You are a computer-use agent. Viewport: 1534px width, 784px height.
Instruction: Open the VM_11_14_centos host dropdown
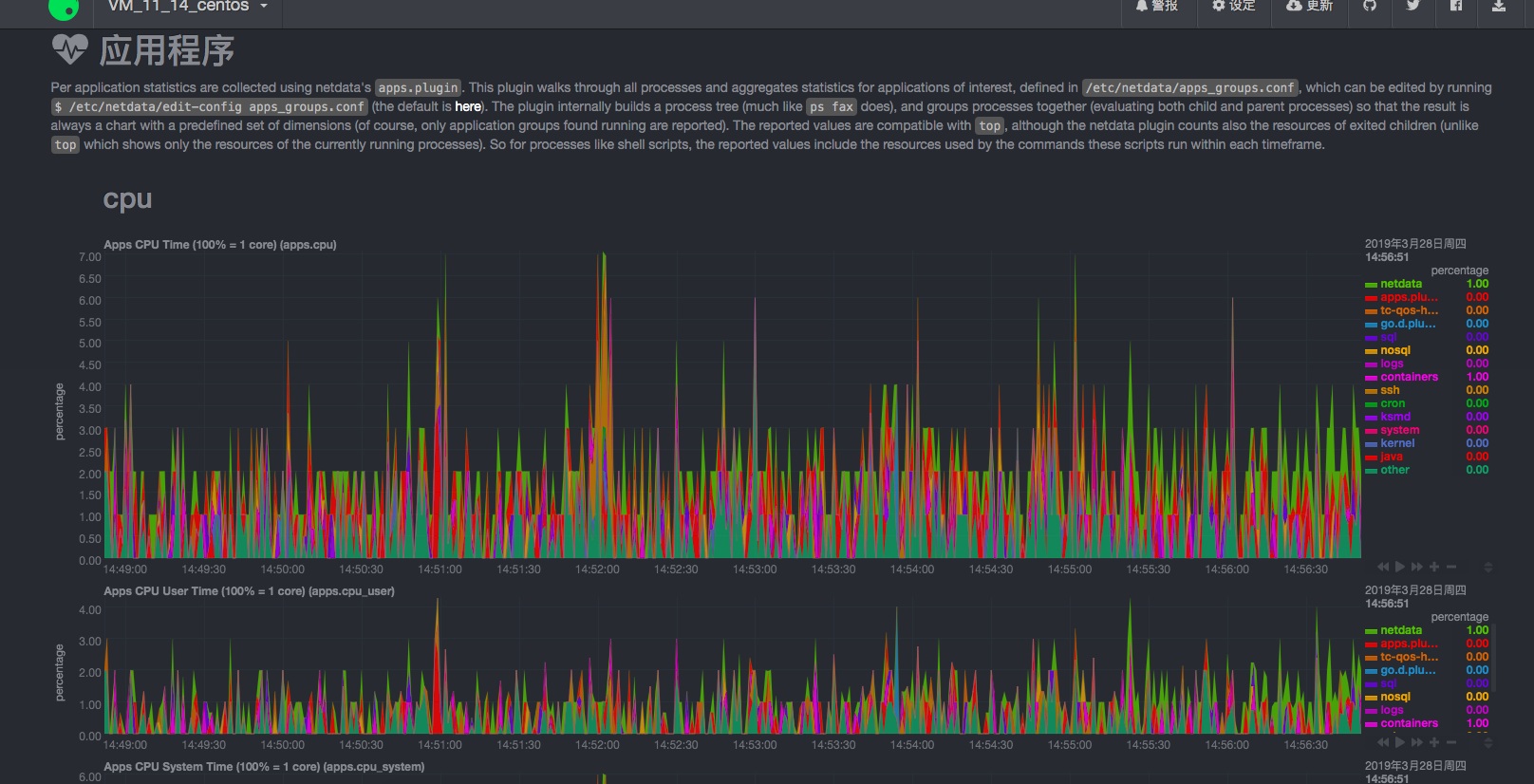point(188,7)
